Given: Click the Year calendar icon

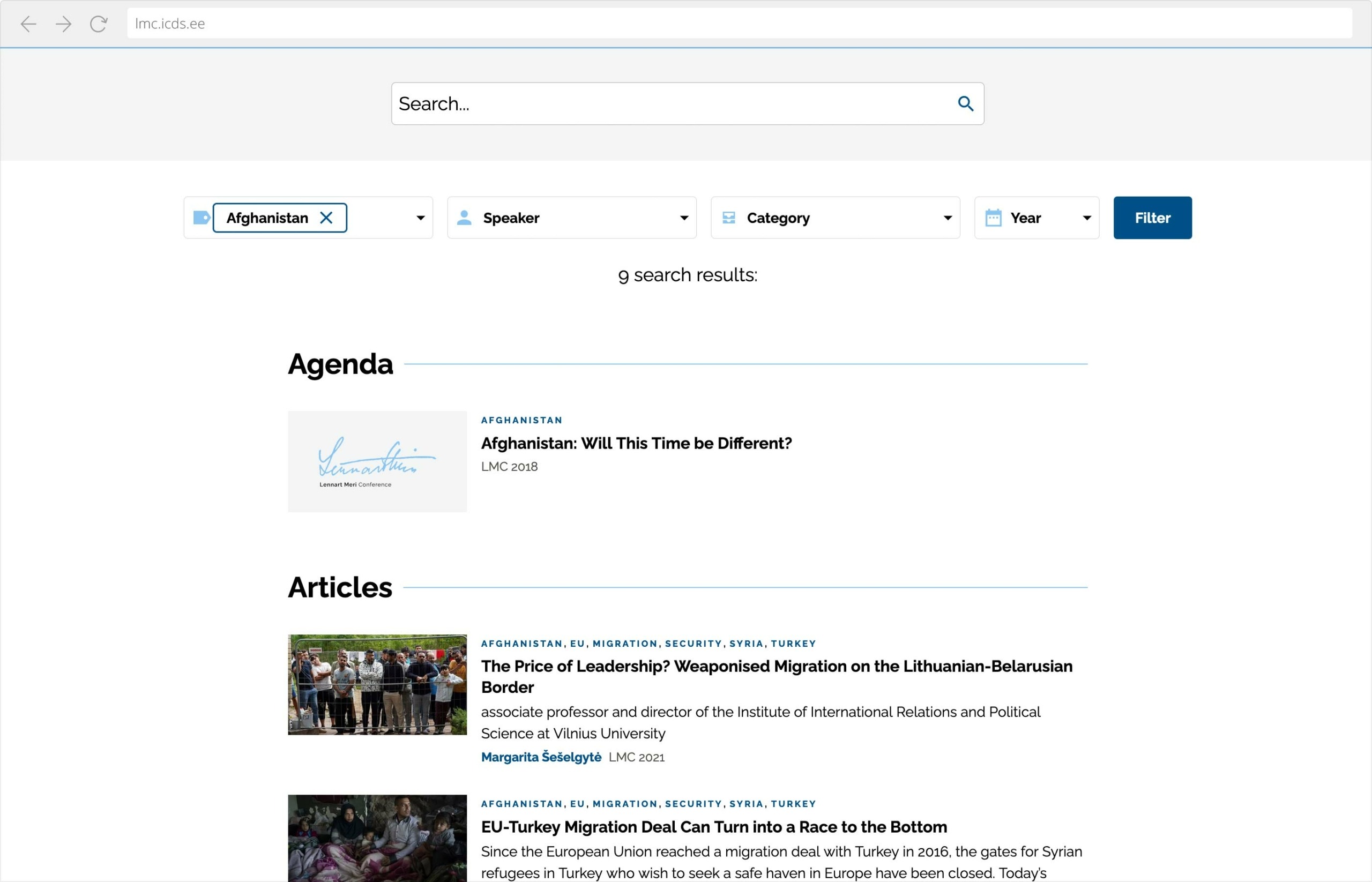Looking at the screenshot, I should click(x=993, y=218).
